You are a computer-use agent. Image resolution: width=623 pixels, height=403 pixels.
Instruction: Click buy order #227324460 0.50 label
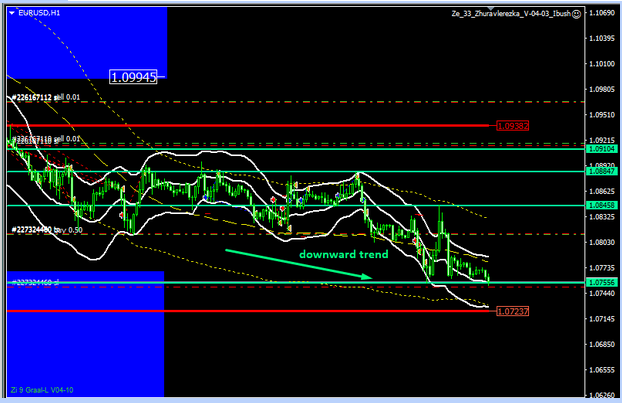coord(46,230)
